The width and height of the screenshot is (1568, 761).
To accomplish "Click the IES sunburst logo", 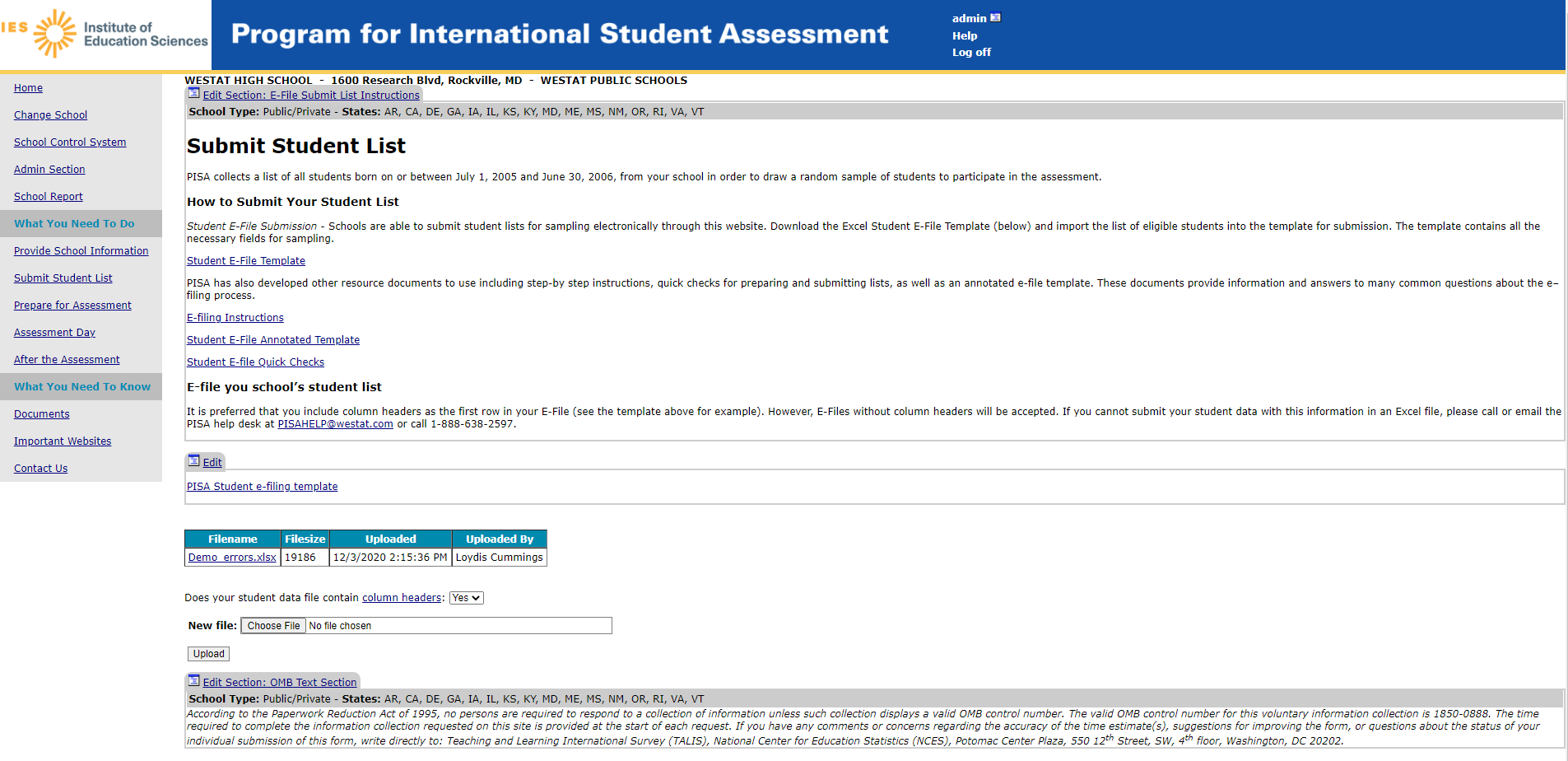I will 54,34.
